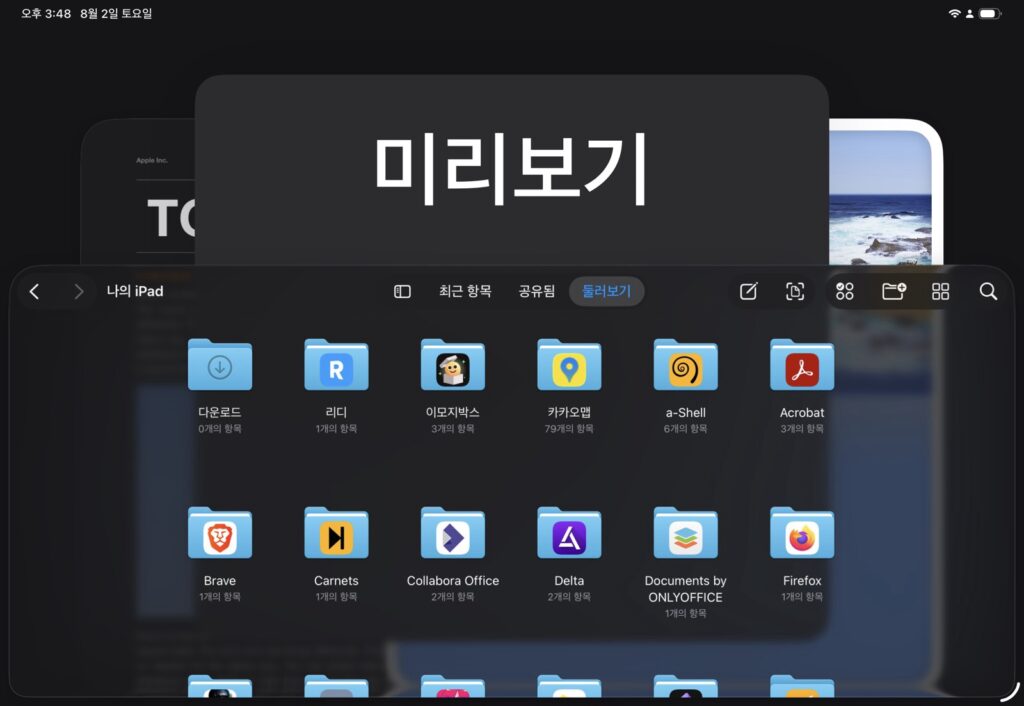1024x706 pixels.
Task: Go back with the left chevron
Action: point(35,291)
